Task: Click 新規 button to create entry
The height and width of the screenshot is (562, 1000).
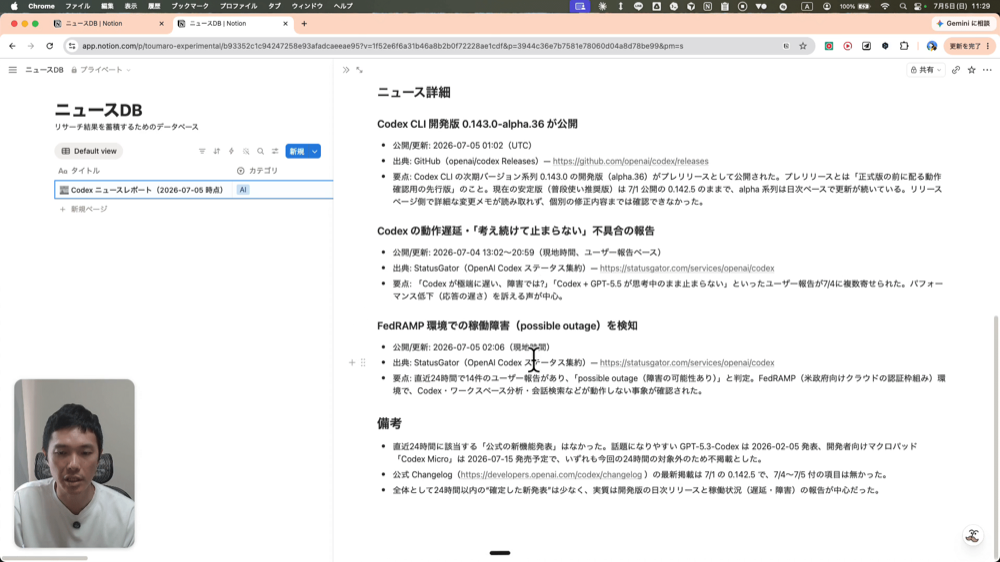Action: click(297, 151)
